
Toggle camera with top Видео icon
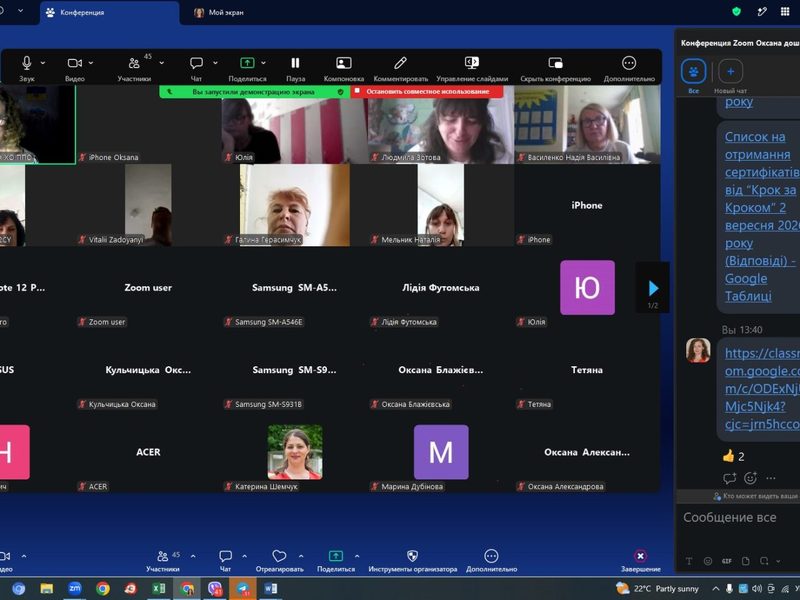(74, 63)
